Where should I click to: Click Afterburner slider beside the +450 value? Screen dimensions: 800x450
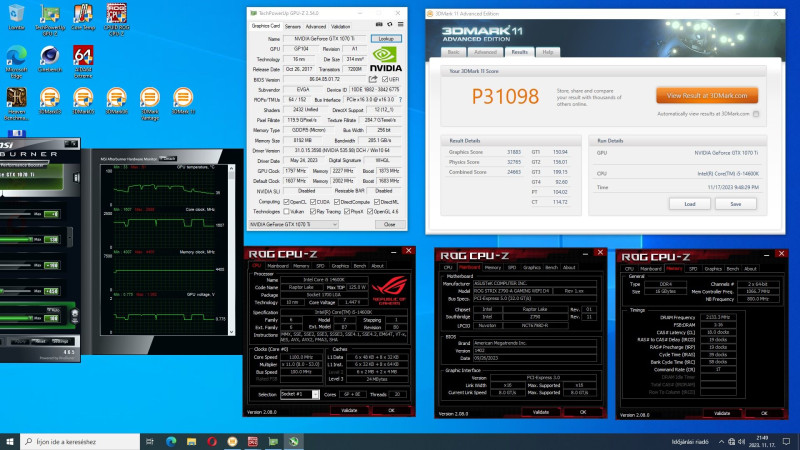pos(16,291)
